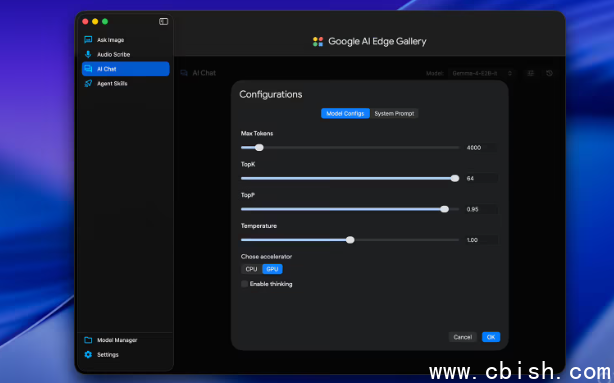Screen dimensions: 614x383
Task: Click the TopK value field showing 64
Action: (481, 178)
